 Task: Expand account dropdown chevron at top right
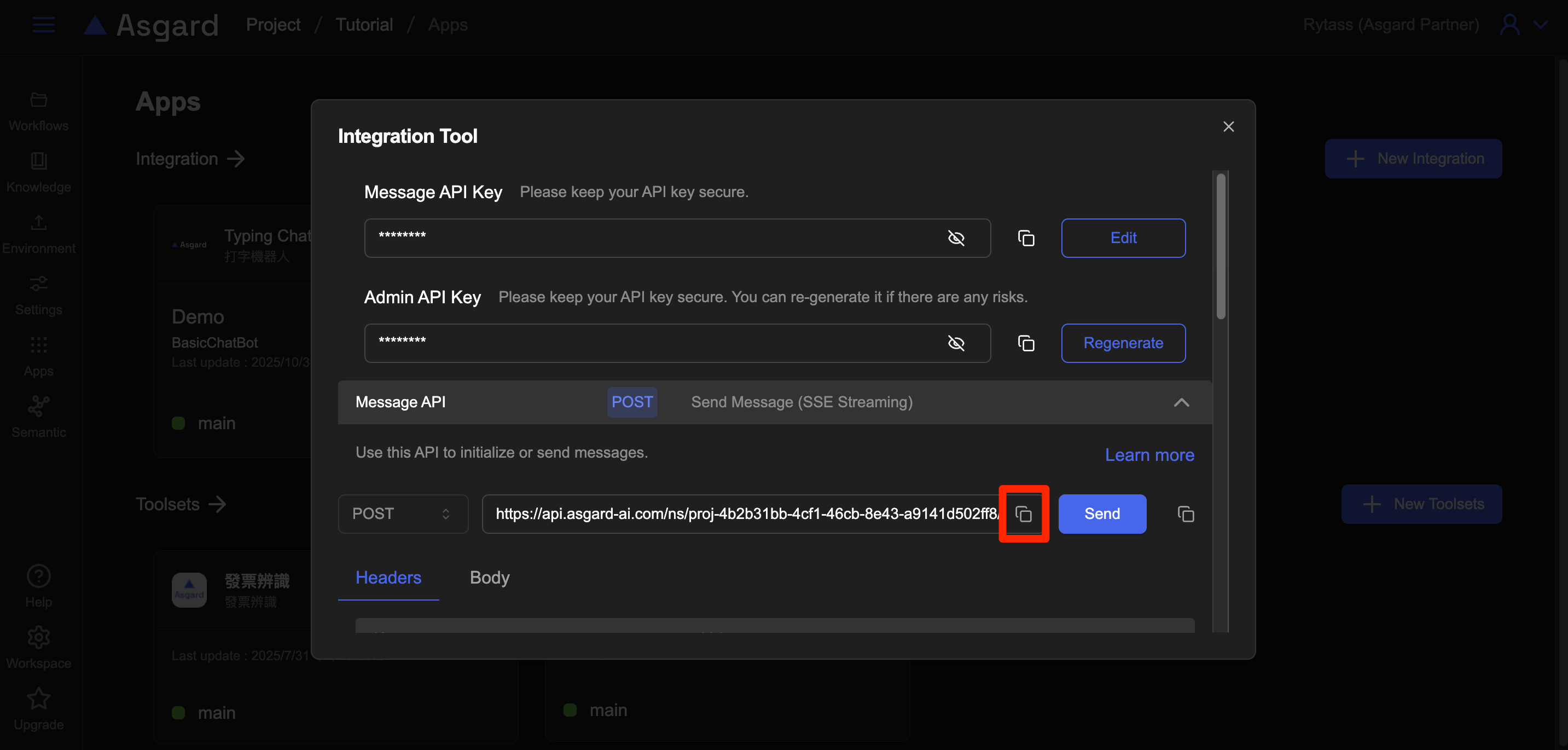pos(1541,25)
